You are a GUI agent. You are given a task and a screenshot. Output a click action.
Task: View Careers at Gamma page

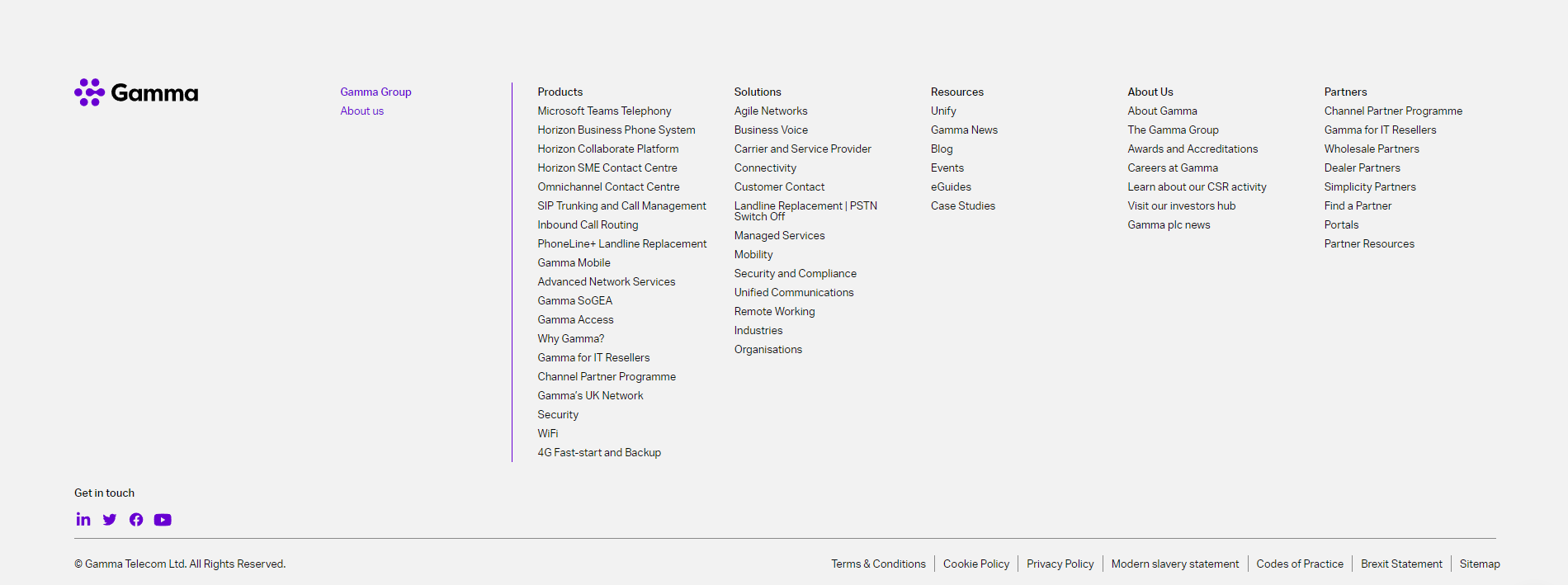[x=1172, y=167]
